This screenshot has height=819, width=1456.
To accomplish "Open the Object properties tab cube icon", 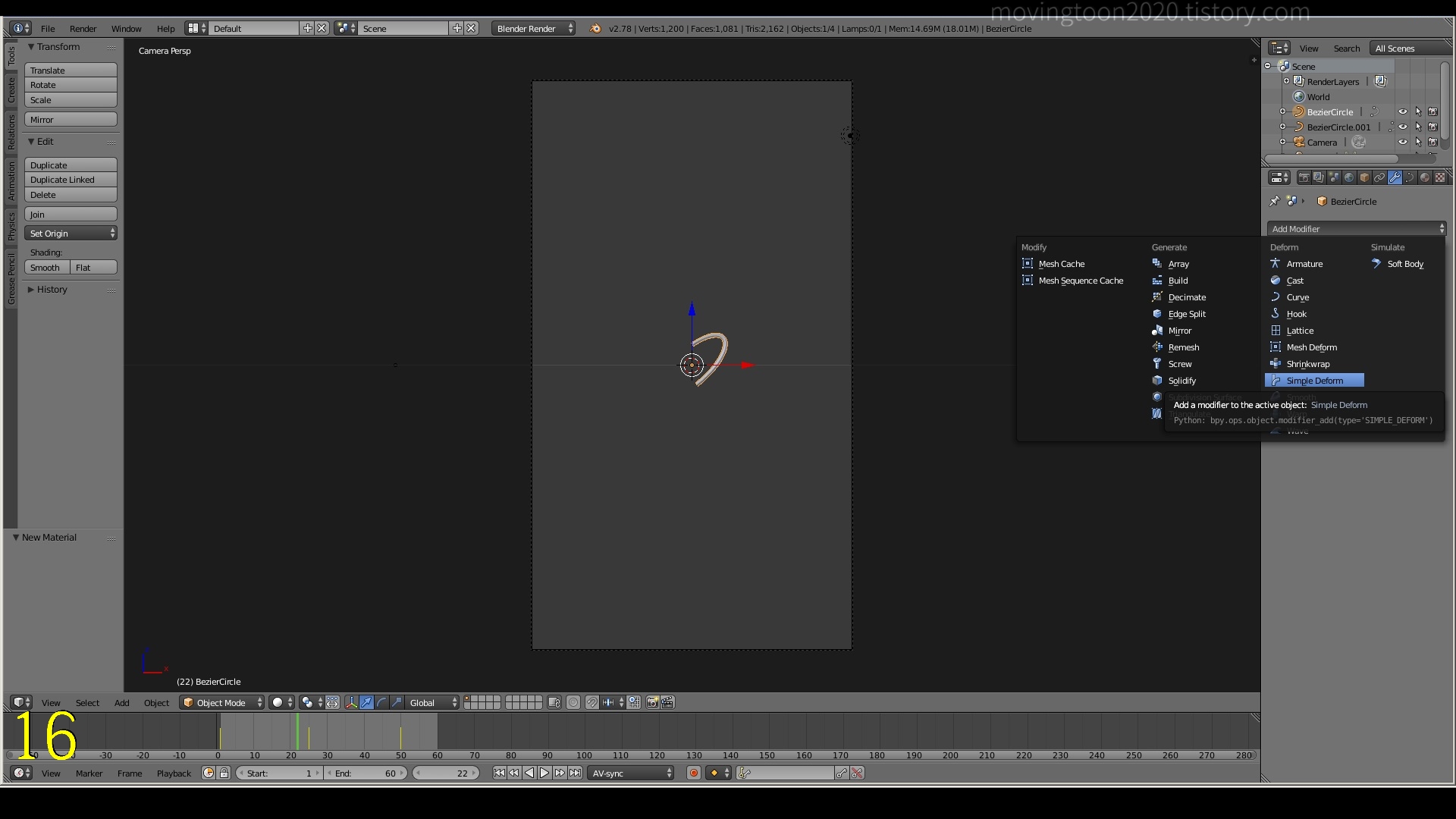I will point(1364,177).
